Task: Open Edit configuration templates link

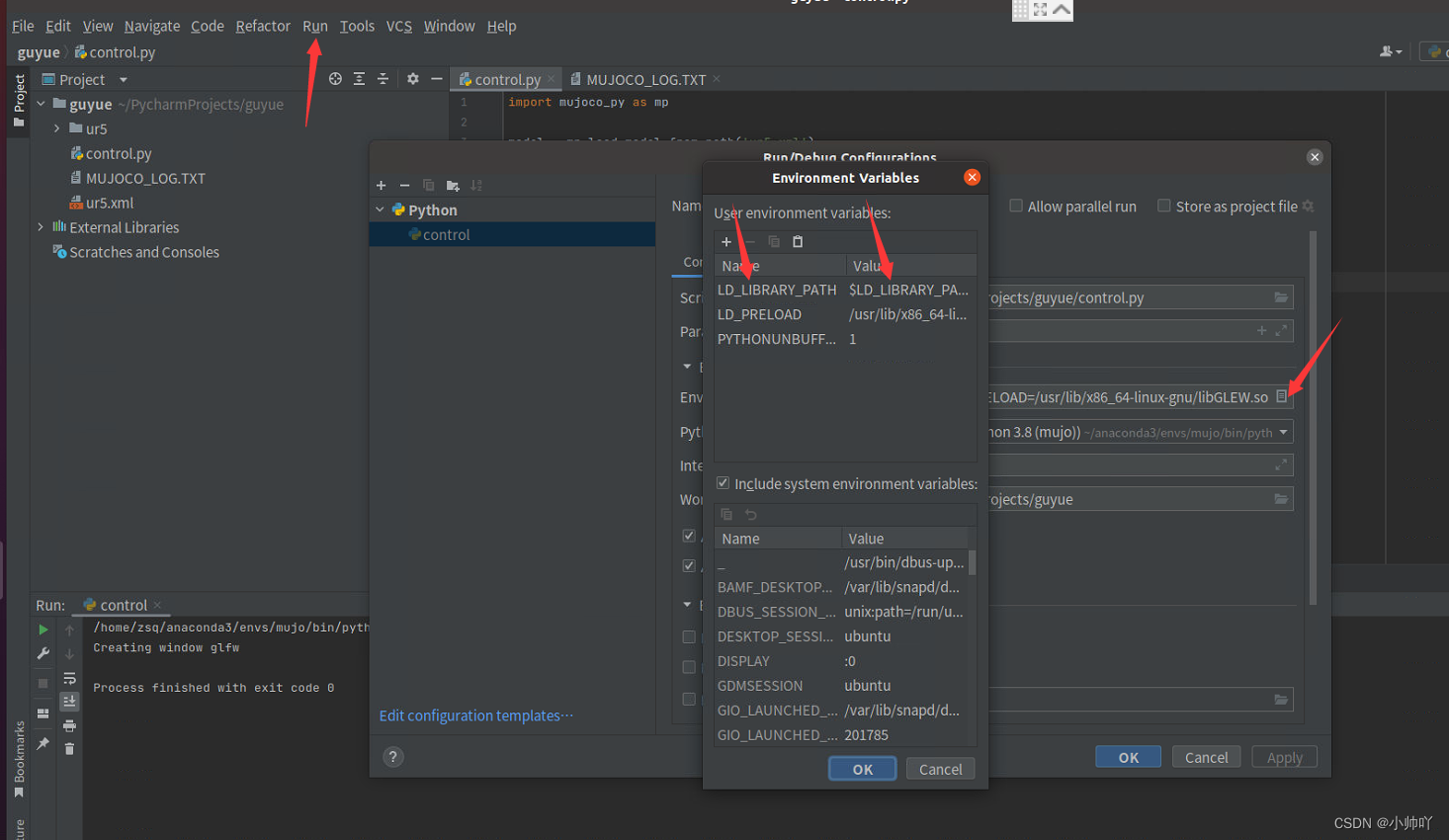Action: click(476, 715)
